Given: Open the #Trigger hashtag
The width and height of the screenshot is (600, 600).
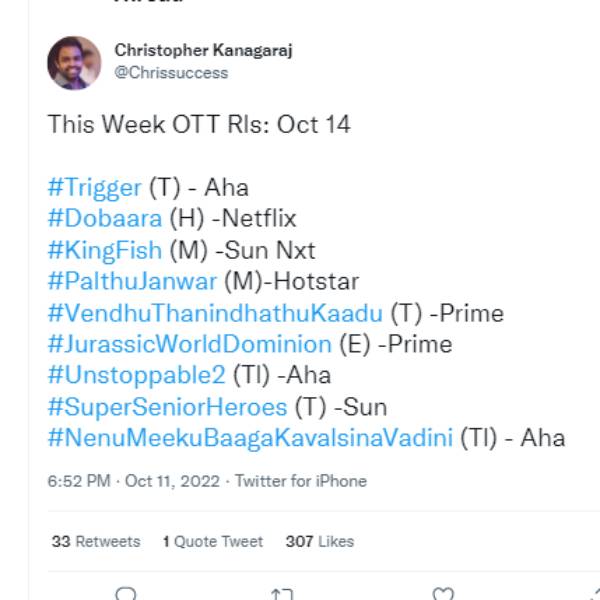Looking at the screenshot, I should [x=94, y=187].
